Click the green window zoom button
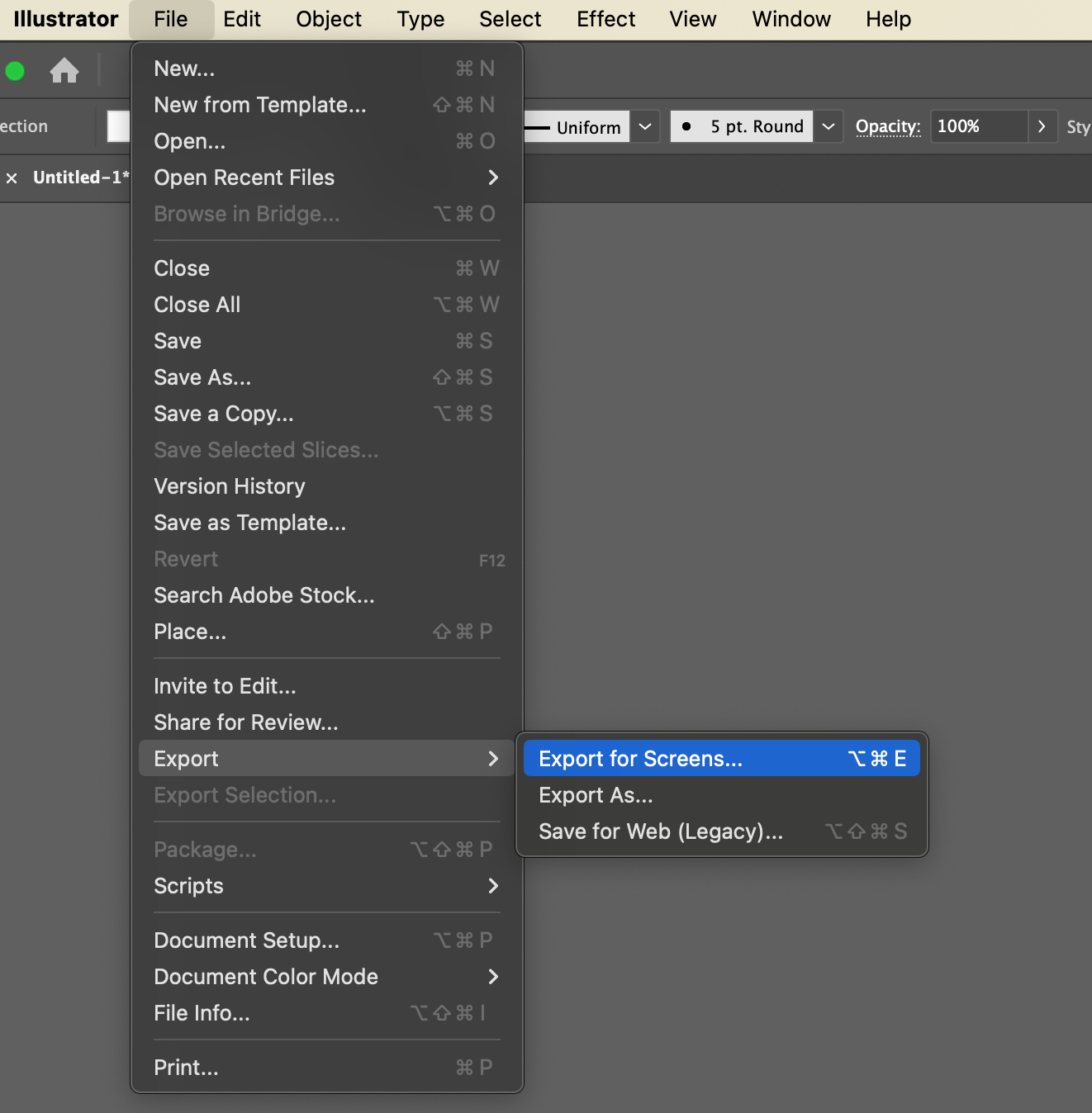The image size is (1092, 1113). (x=15, y=71)
